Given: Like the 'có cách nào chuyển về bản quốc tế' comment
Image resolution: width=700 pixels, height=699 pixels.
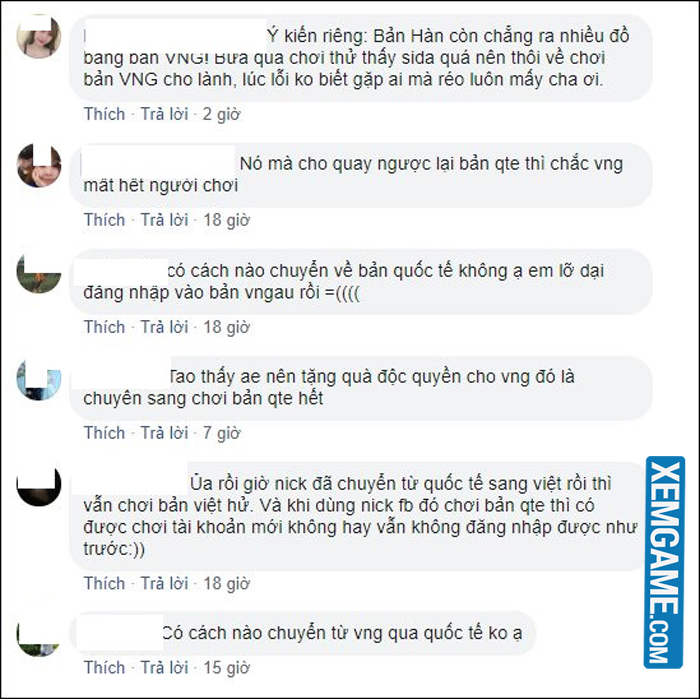Looking at the screenshot, I should [x=104, y=327].
